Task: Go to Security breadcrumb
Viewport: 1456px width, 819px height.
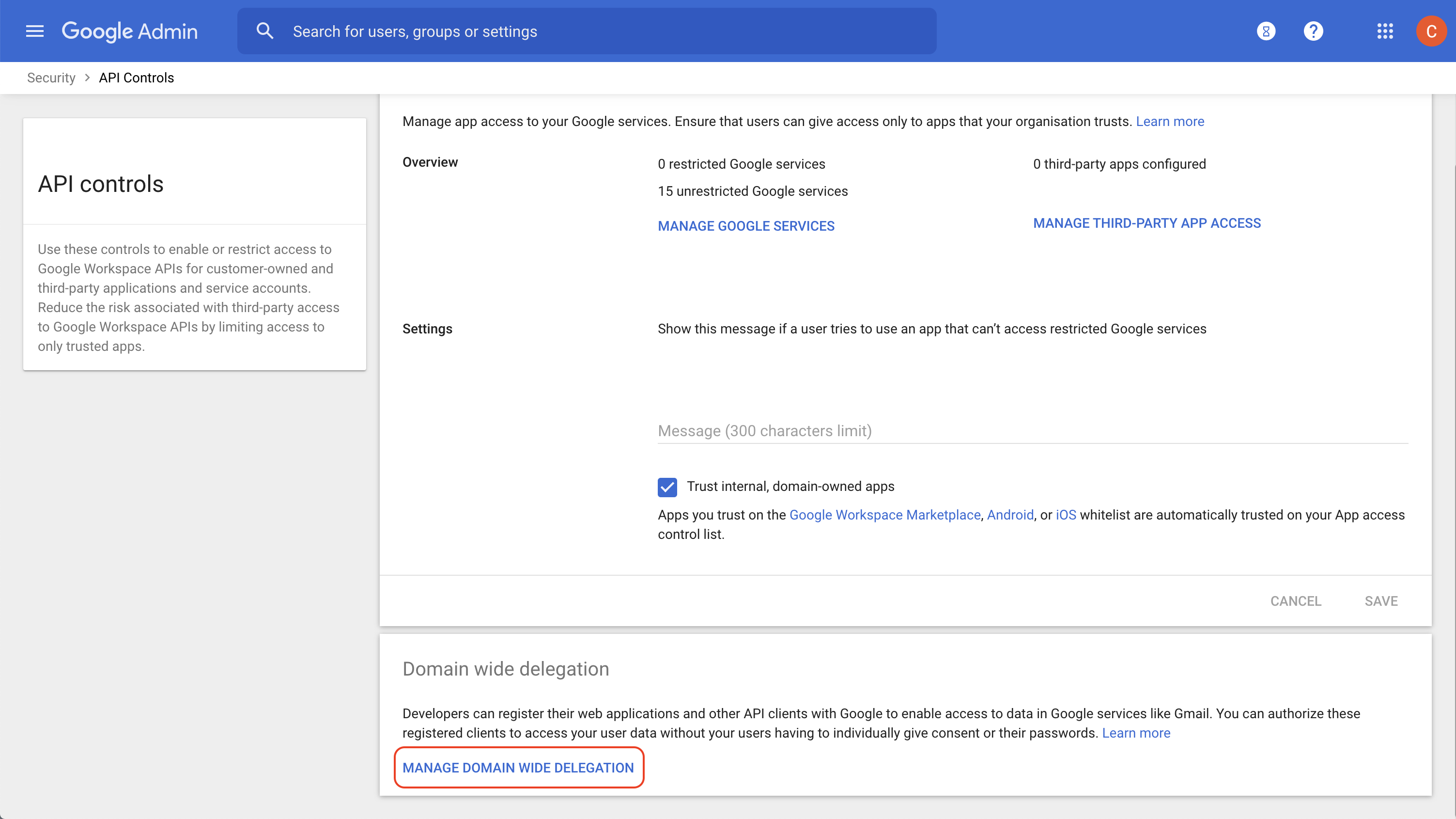Action: pos(51,78)
